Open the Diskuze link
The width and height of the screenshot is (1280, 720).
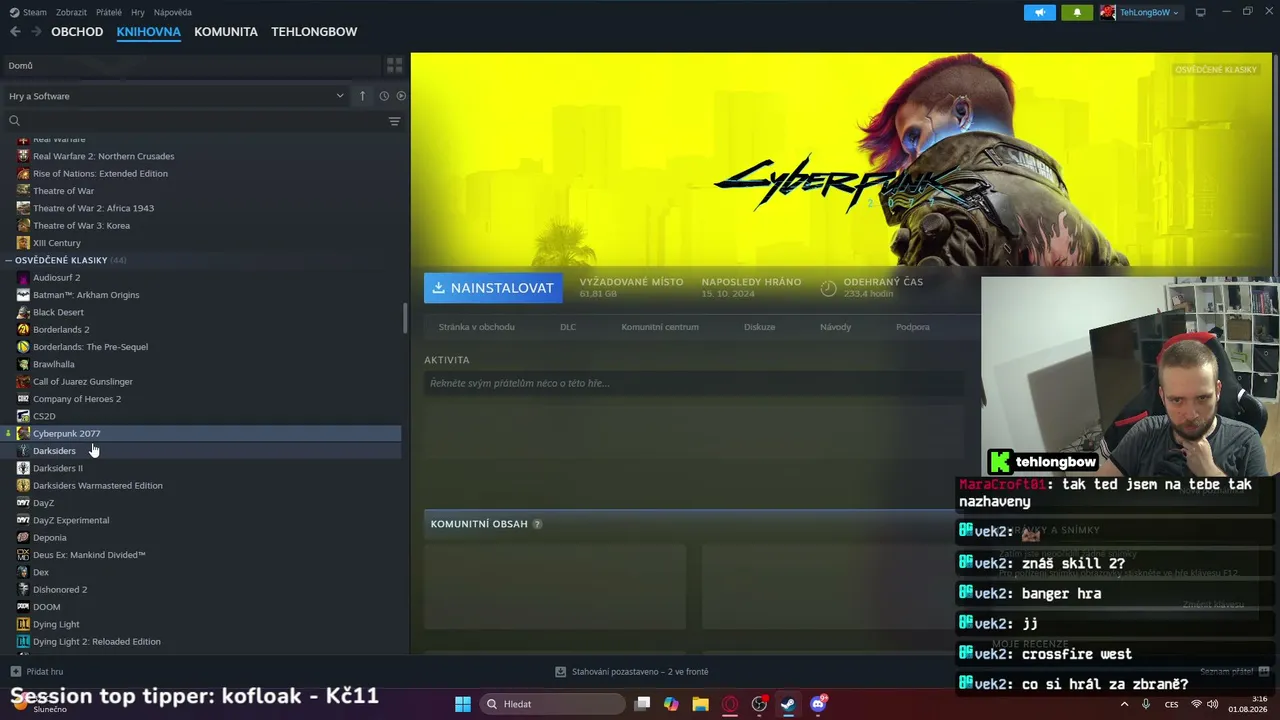click(760, 327)
